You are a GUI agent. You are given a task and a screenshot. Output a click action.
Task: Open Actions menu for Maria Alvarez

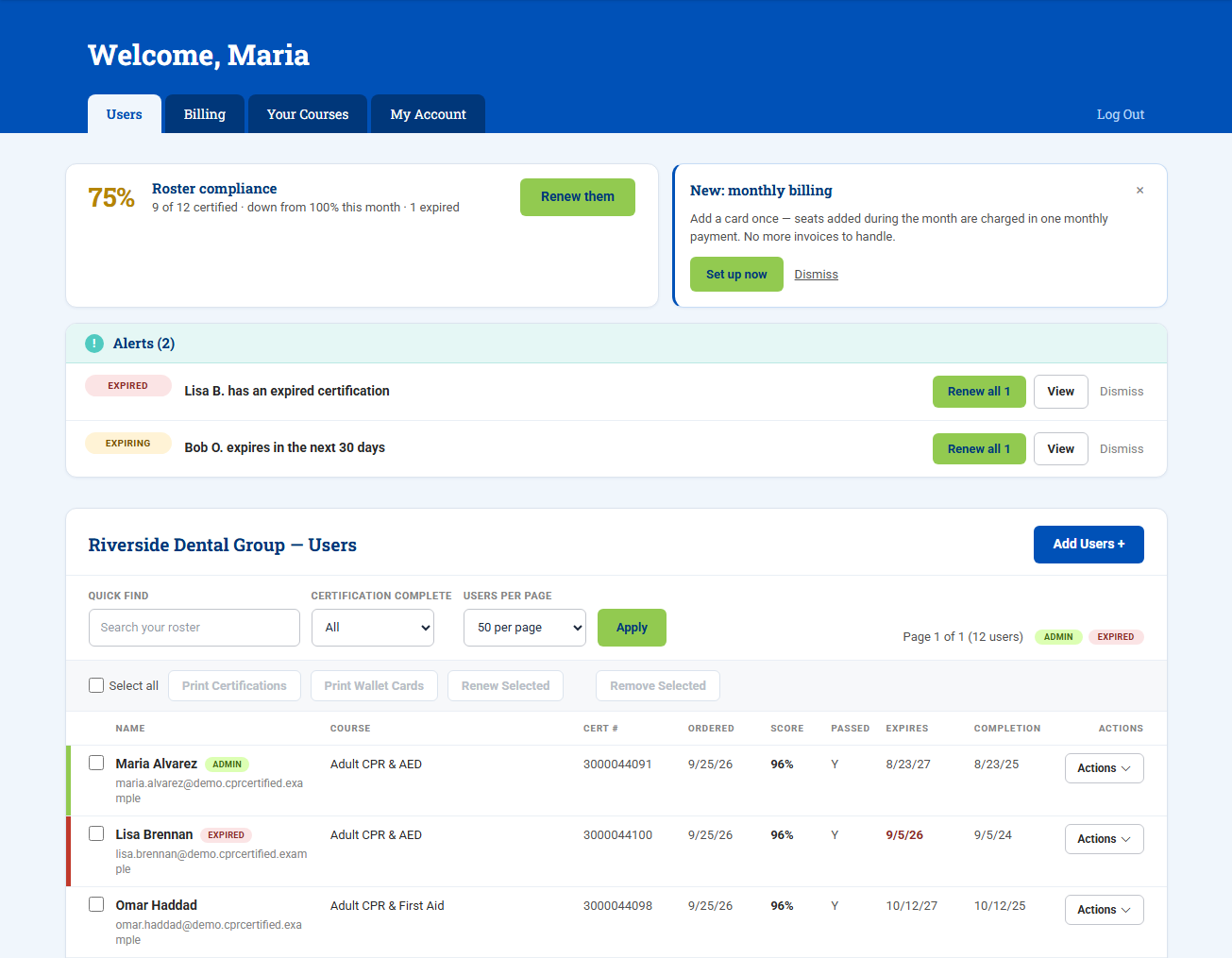pos(1105,768)
